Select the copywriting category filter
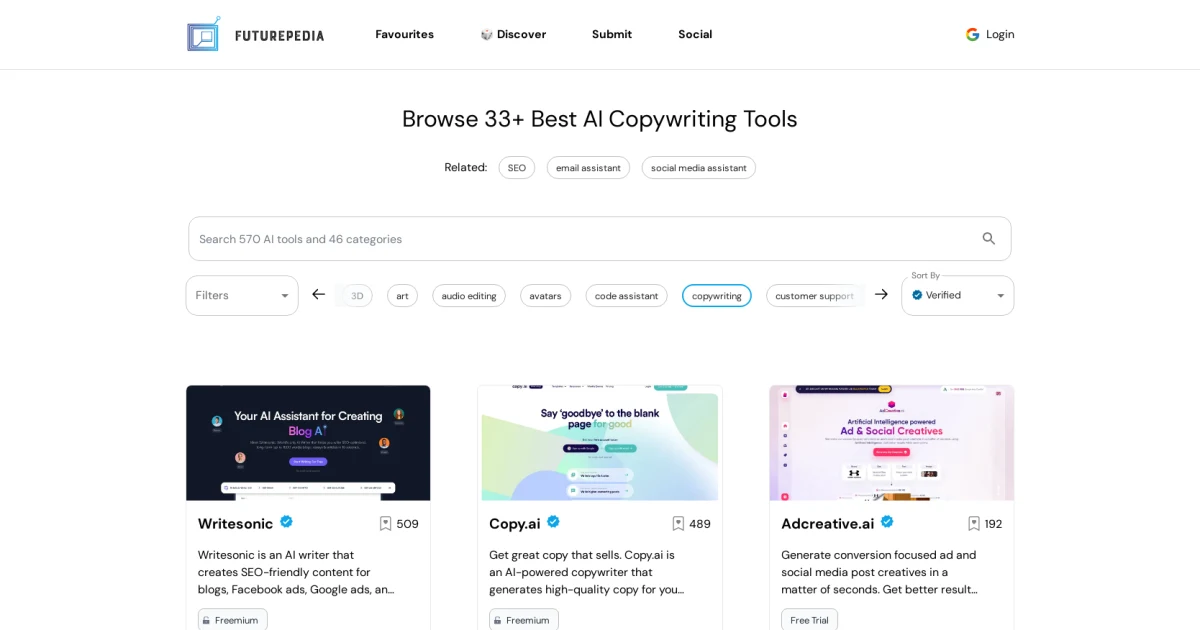Screen dimensions: 1200x630 pos(716,295)
